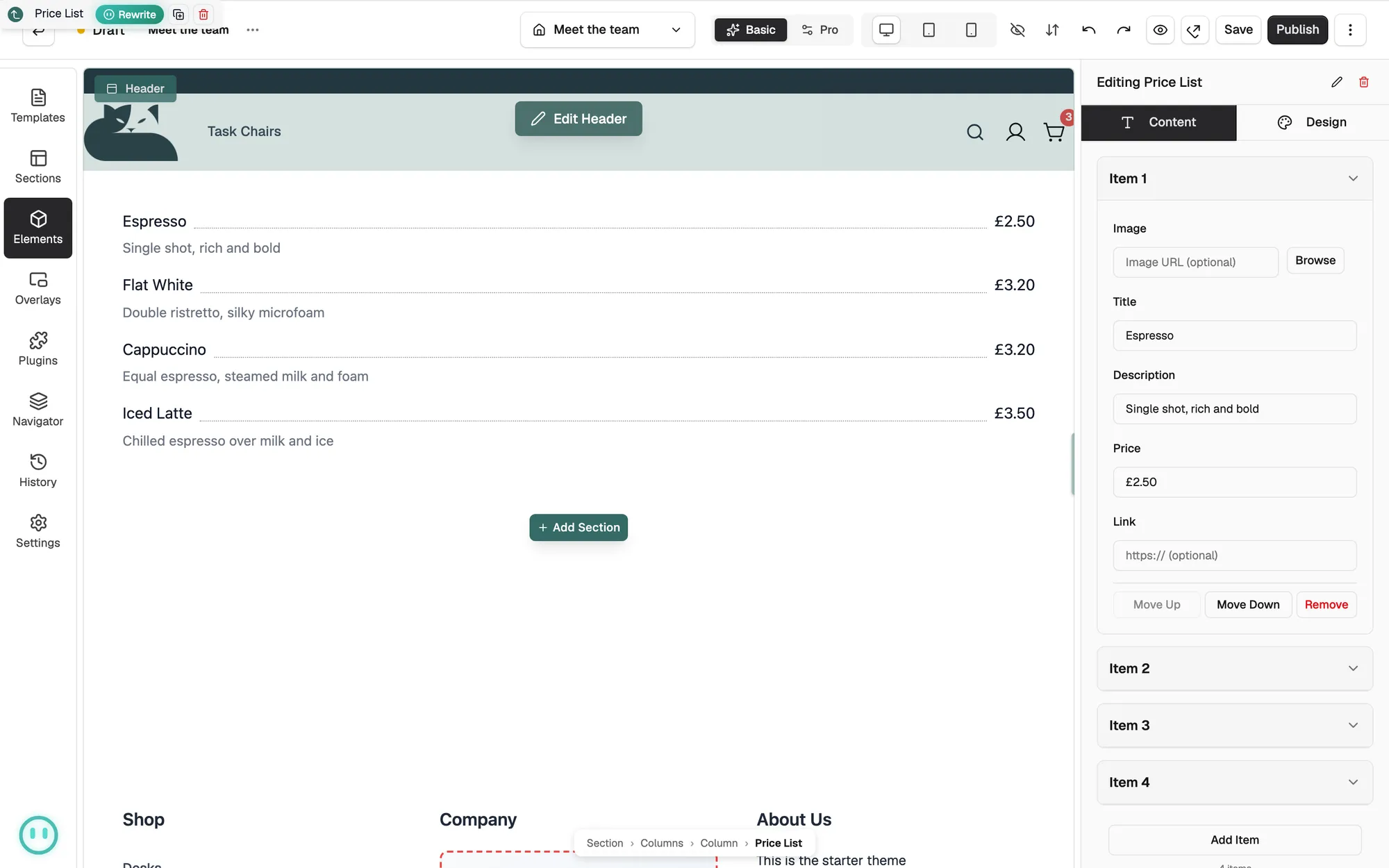This screenshot has width=1389, height=868.
Task: Switch editor to Pro mode
Action: pos(820,30)
